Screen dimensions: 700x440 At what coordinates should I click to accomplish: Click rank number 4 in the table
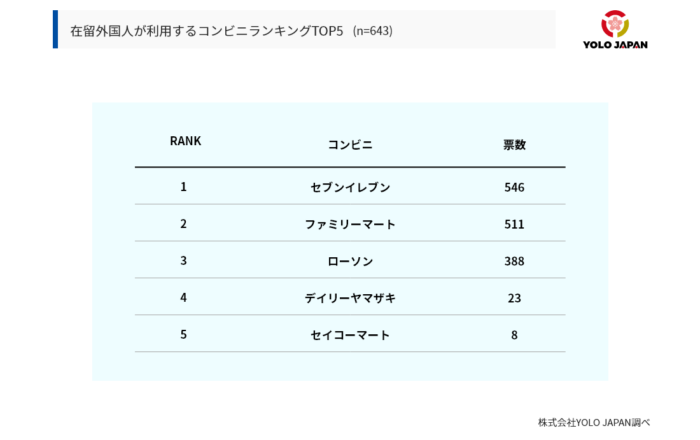[184, 298]
